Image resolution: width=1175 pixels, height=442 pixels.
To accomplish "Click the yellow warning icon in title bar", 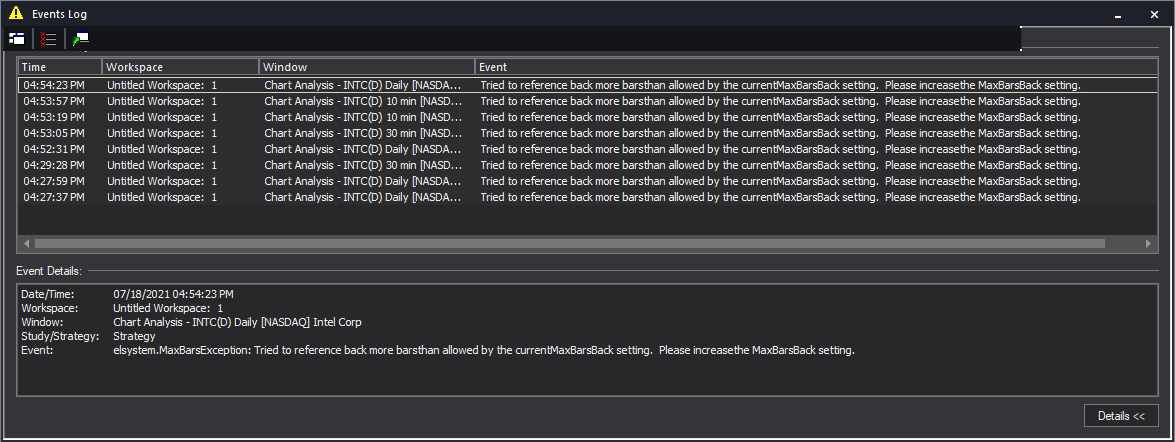I will (15, 13).
